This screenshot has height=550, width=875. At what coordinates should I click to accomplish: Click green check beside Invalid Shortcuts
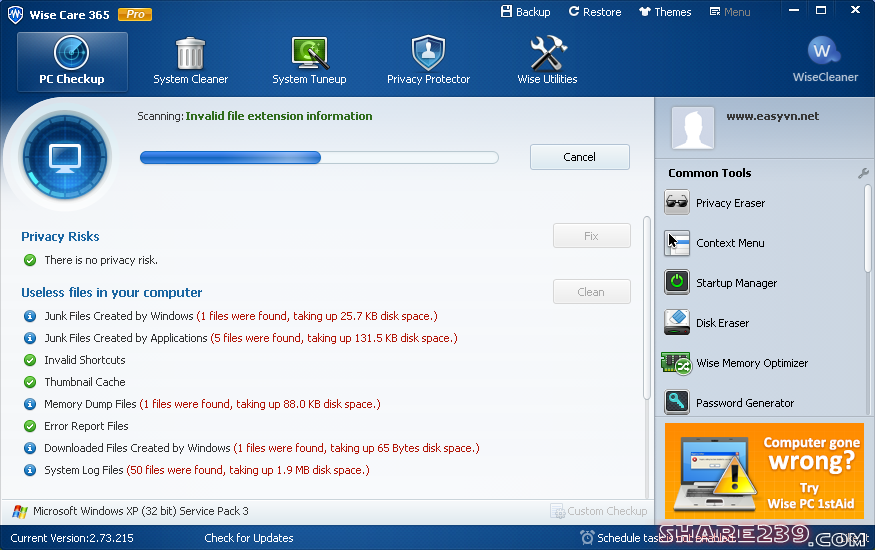pos(30,360)
